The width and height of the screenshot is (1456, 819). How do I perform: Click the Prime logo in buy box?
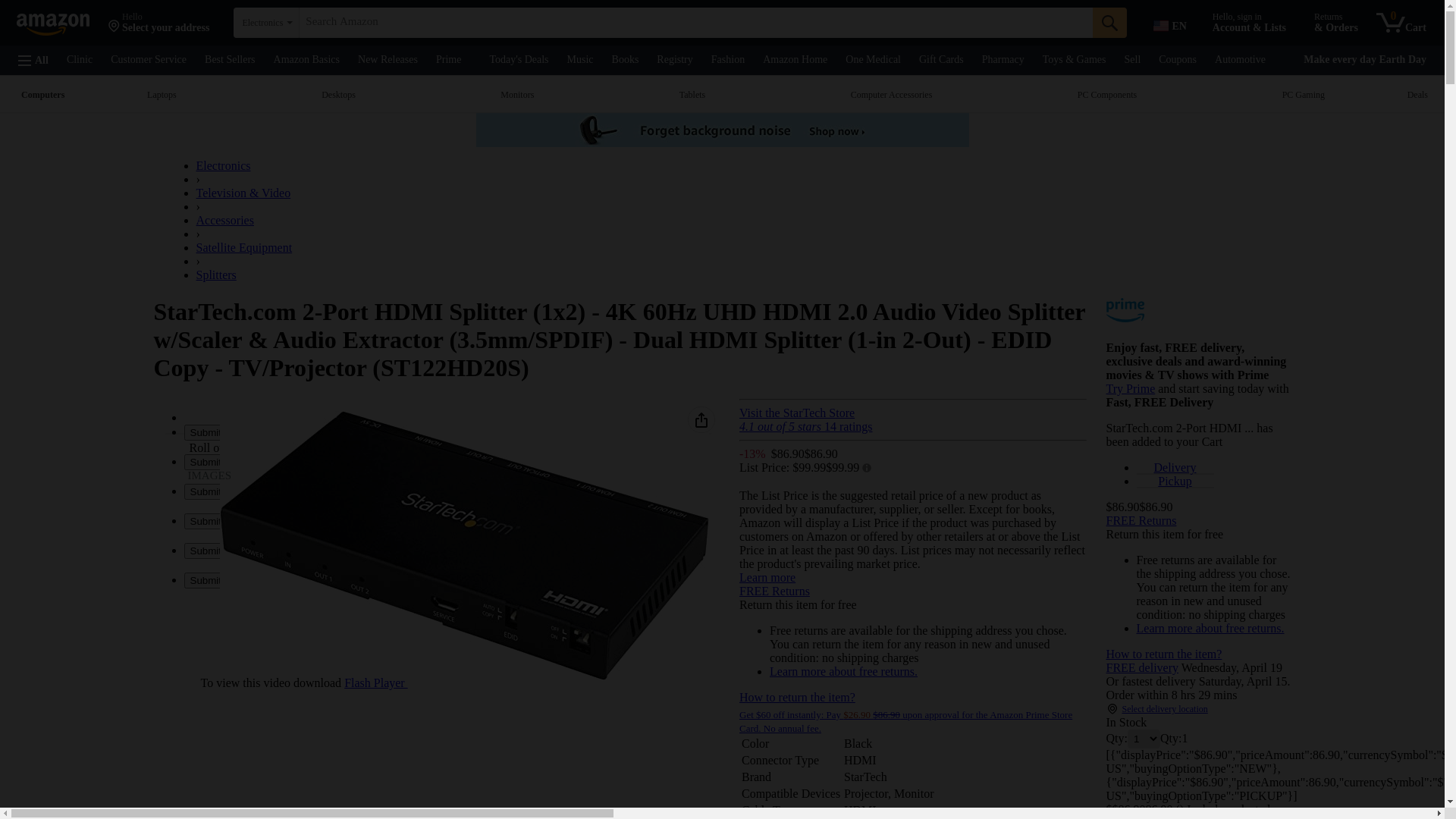(1125, 311)
